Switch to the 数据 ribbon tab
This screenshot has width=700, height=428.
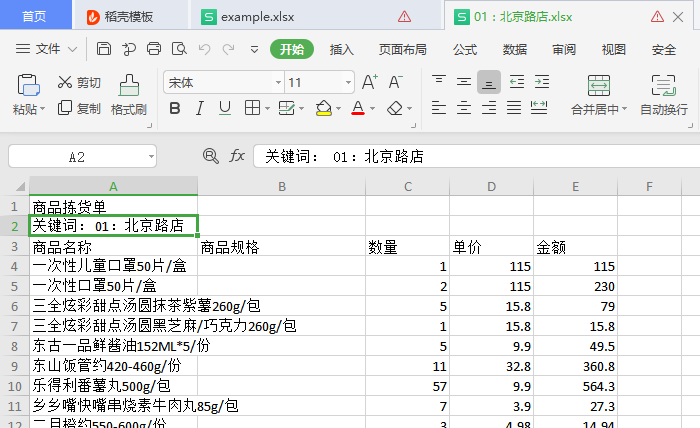(514, 50)
